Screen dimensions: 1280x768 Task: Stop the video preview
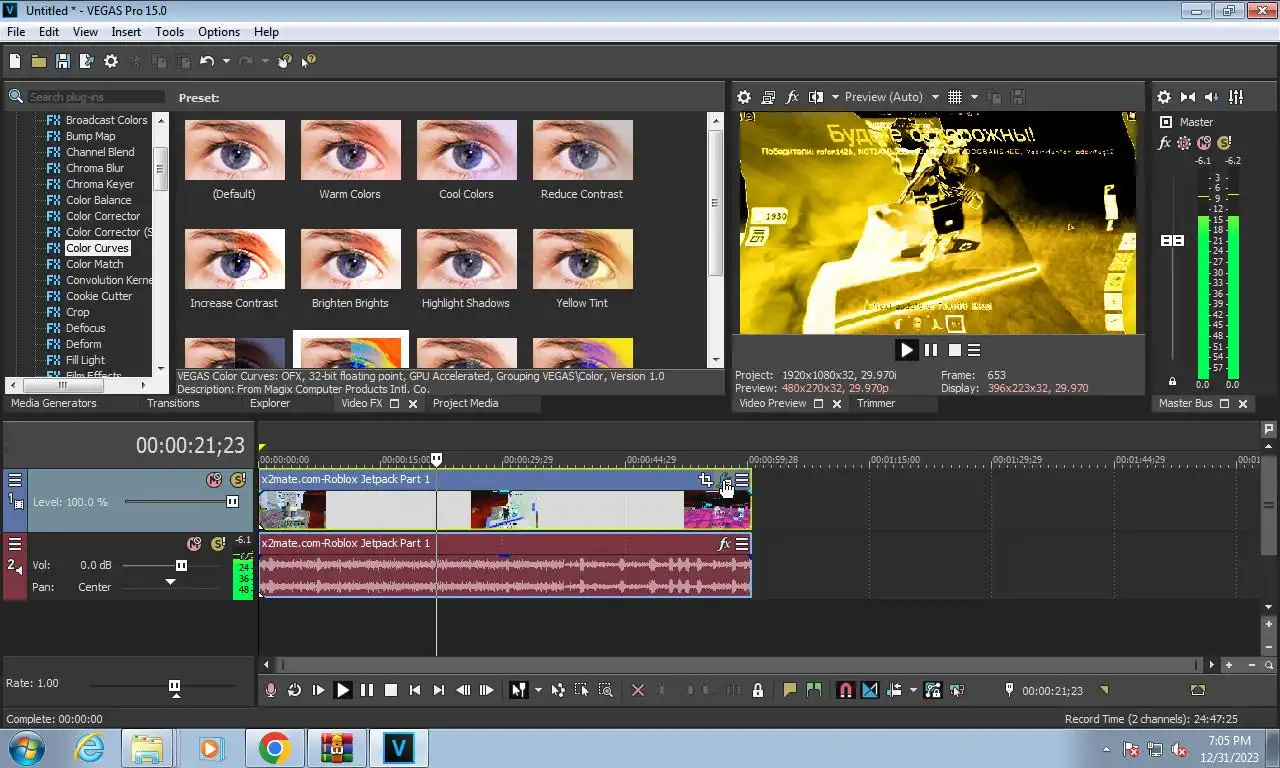955,350
